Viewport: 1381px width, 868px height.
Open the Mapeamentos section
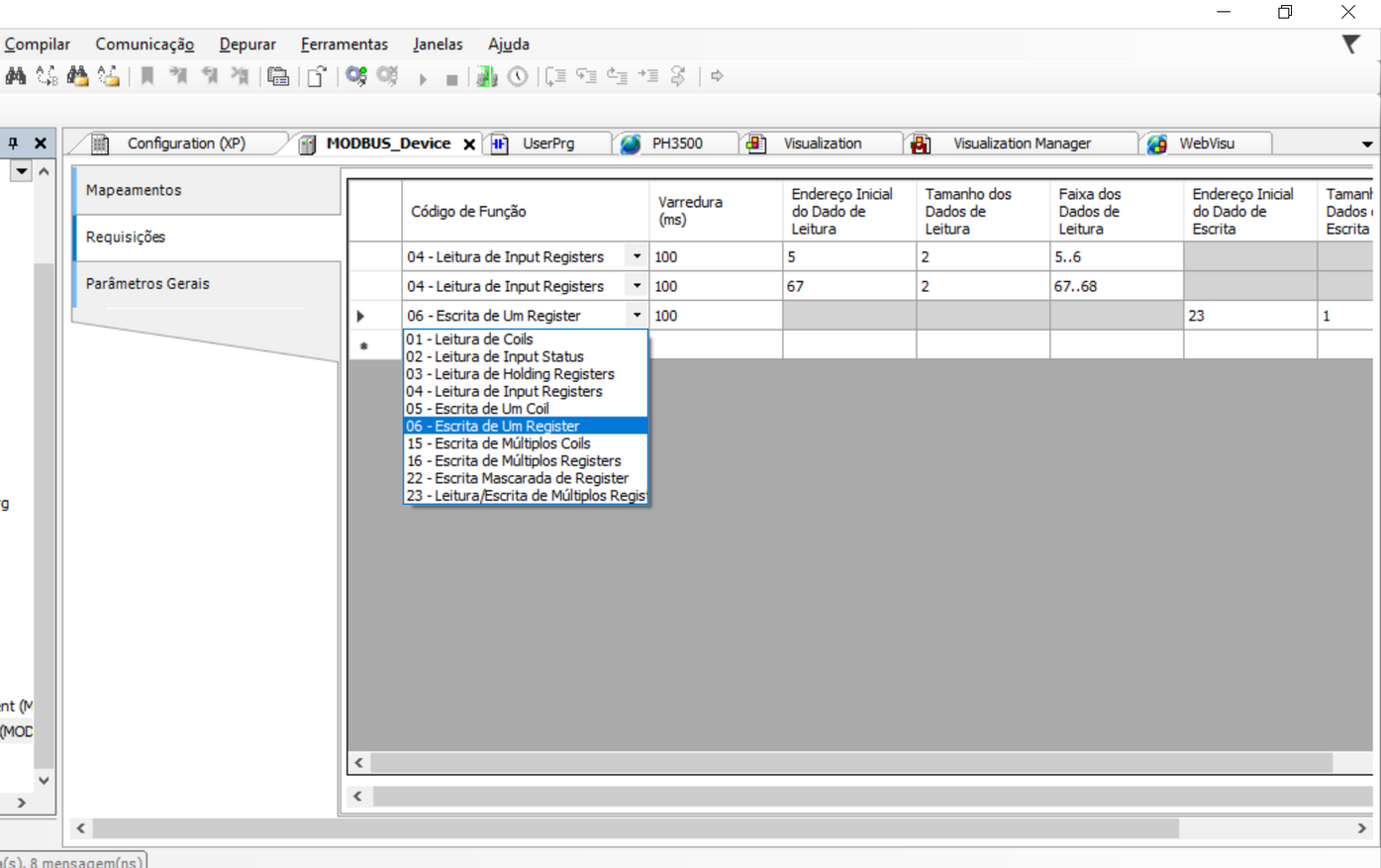(x=134, y=190)
